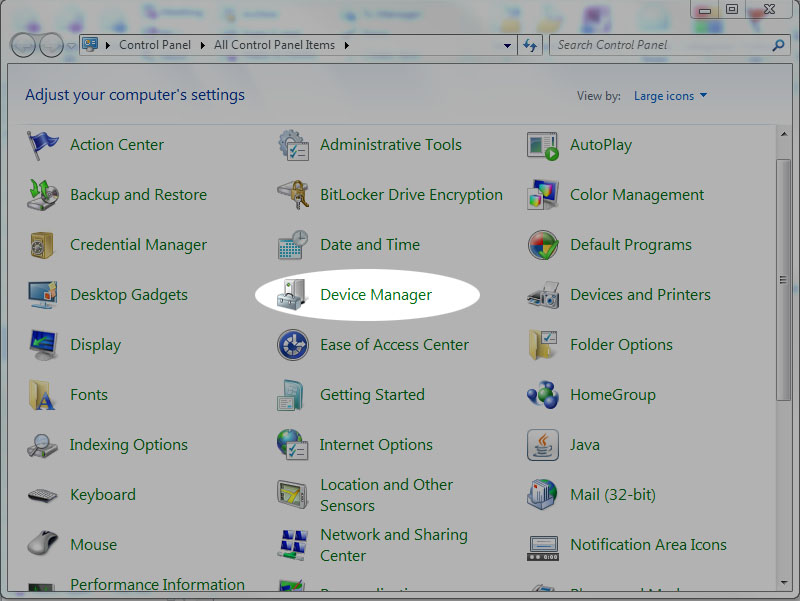
Task: Click the vertical scrollbar thumb
Action: pyautogui.click(x=783, y=280)
